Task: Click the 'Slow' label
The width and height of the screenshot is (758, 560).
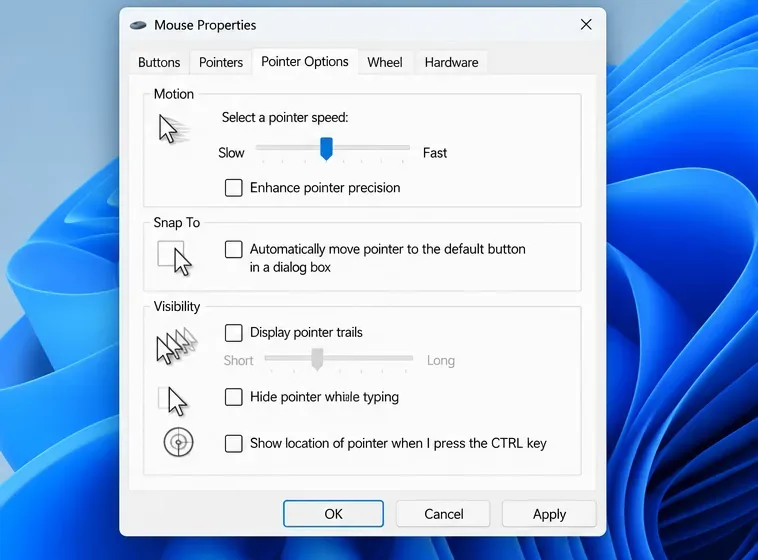Action: (231, 153)
